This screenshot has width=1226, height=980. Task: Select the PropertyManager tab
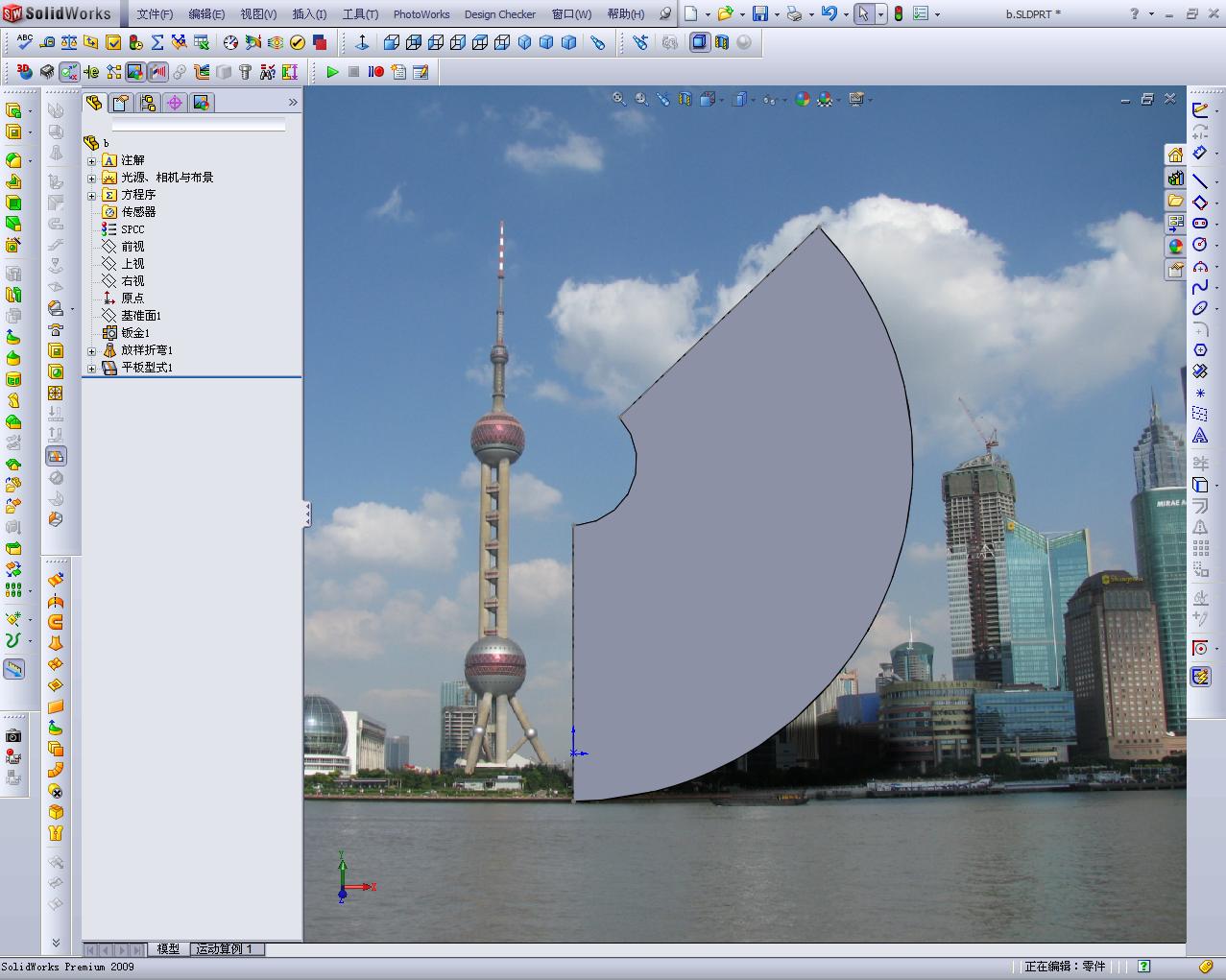tap(120, 103)
